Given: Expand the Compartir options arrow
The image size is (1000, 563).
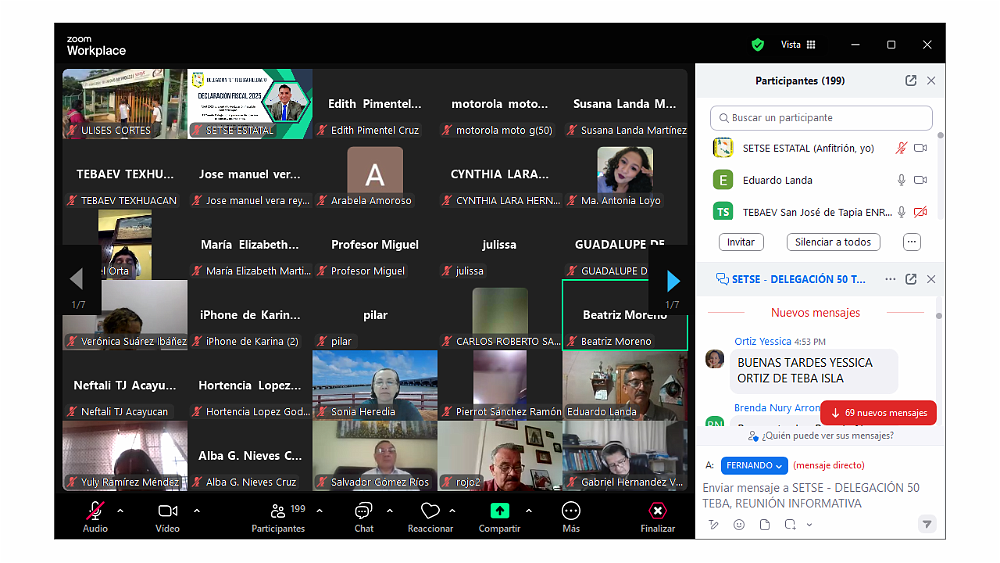Looking at the screenshot, I should (x=528, y=510).
